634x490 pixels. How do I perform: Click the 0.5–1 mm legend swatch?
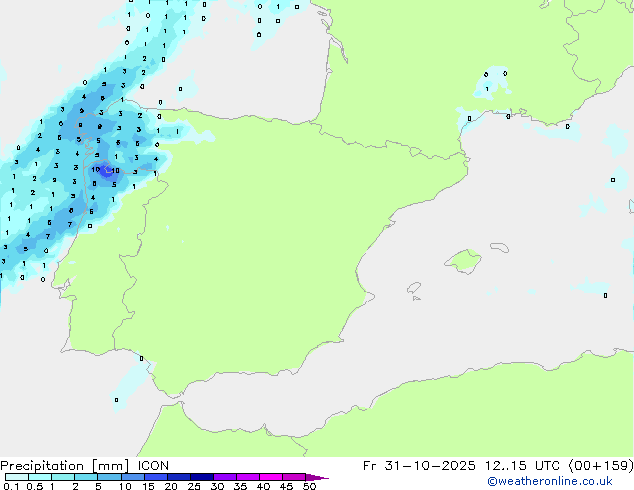(x=40, y=477)
